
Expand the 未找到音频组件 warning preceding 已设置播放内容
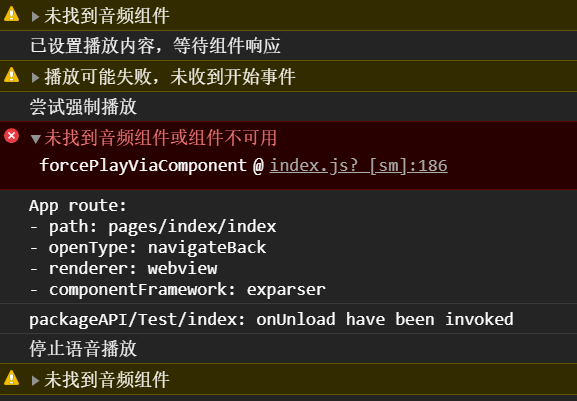35,17
